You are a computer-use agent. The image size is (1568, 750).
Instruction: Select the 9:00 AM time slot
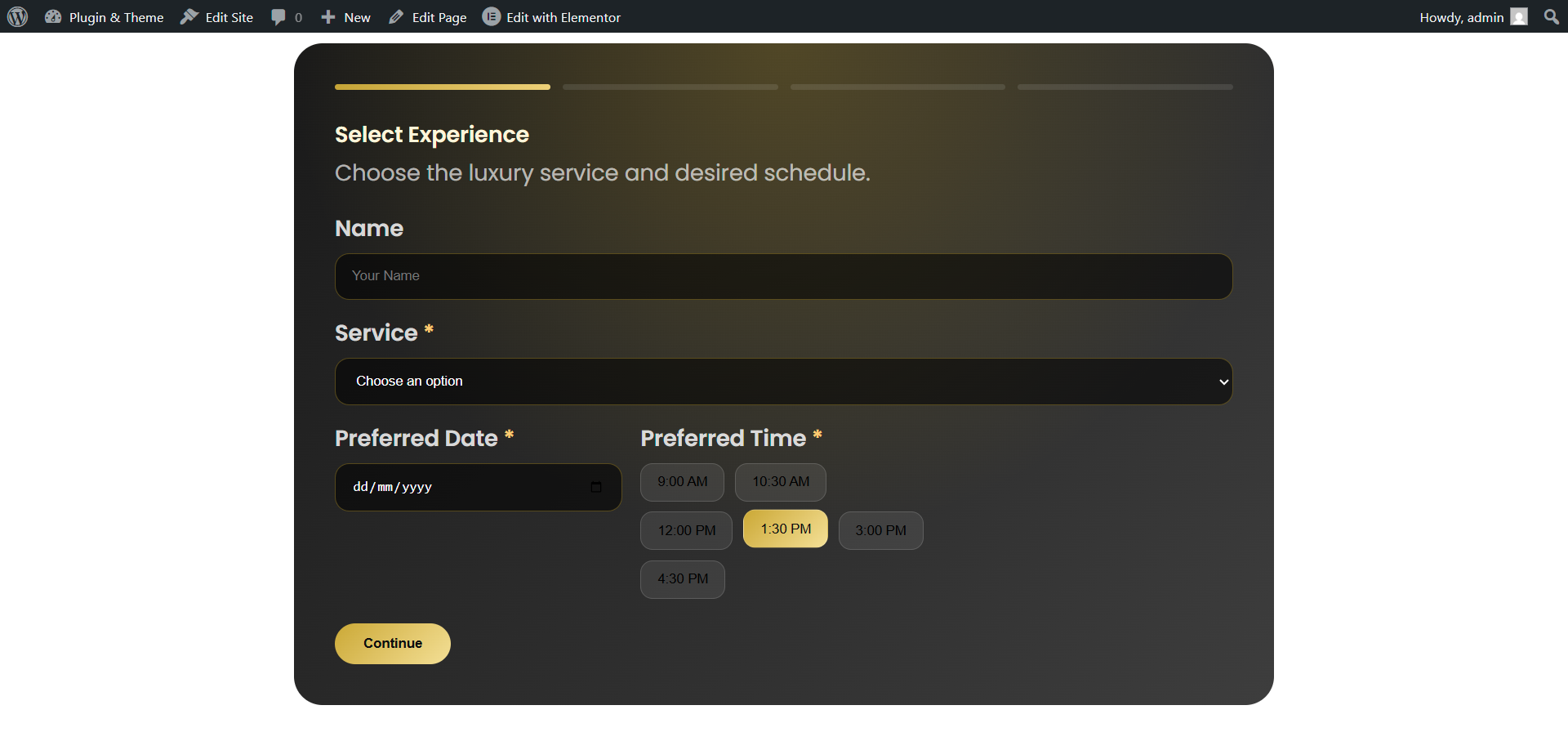click(x=682, y=482)
